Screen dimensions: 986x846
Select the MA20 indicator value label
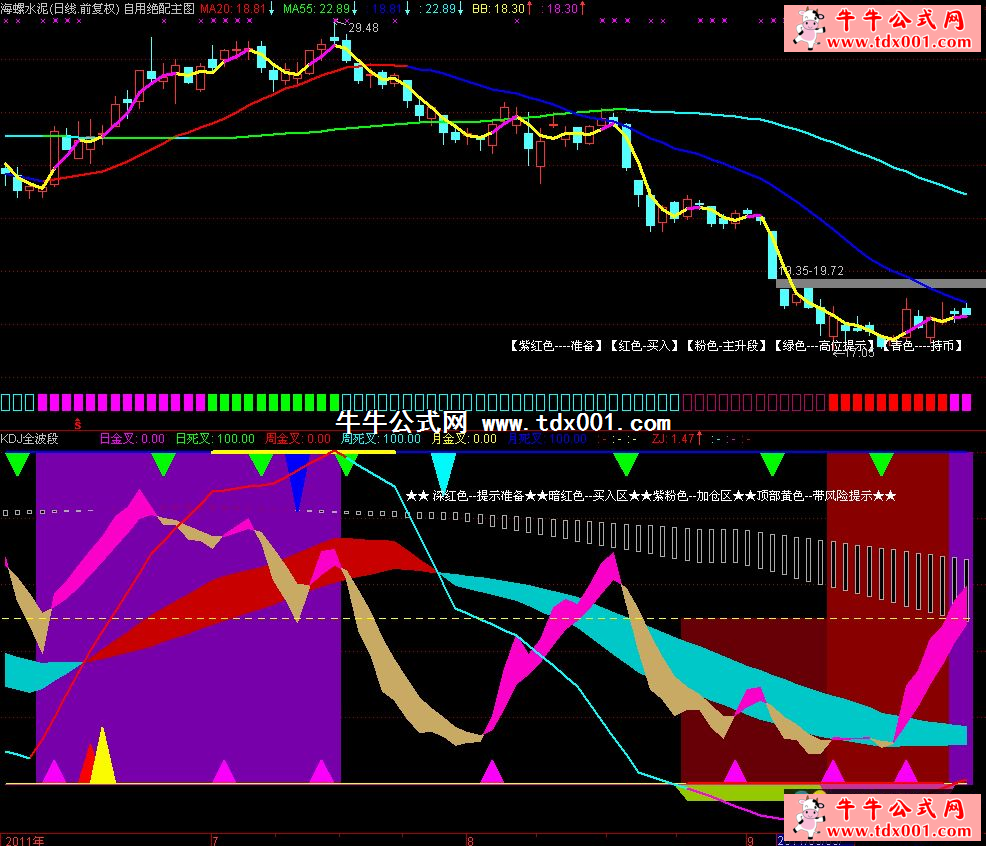[x=234, y=8]
